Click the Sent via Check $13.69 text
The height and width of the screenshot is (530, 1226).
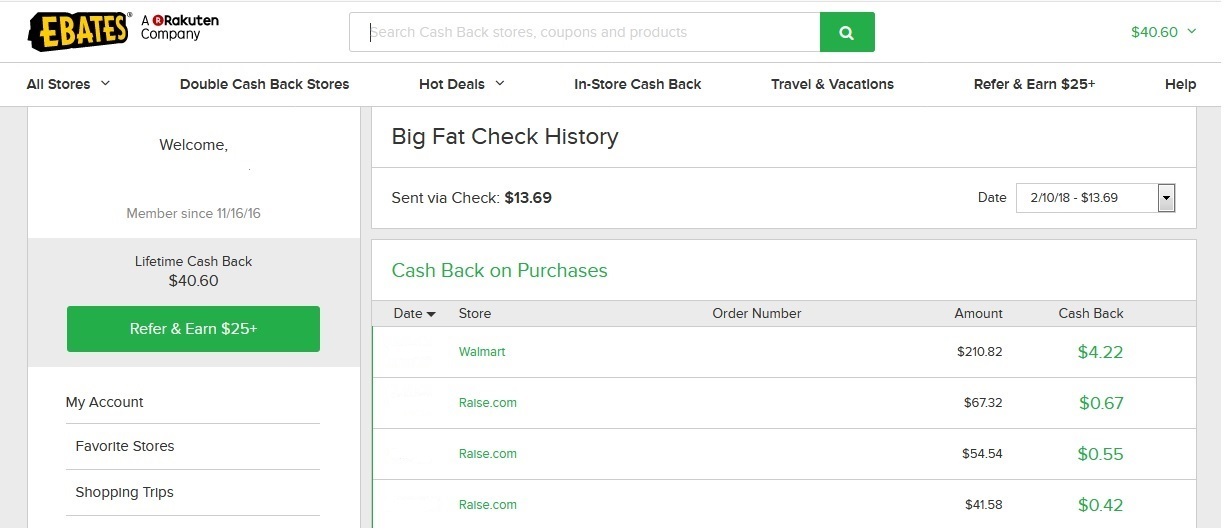[472, 198]
